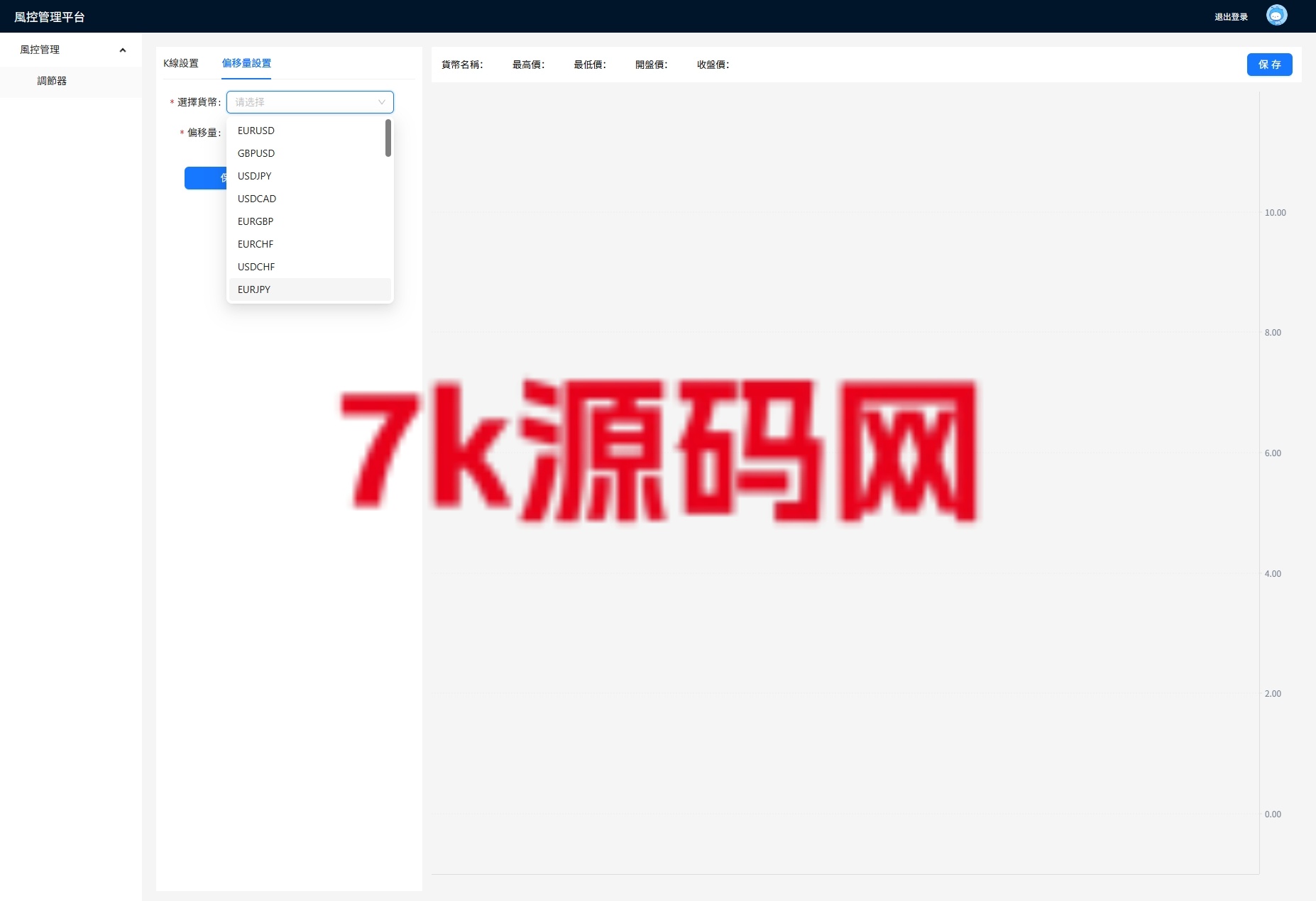Click the 4.00 chart axis value

click(x=1273, y=574)
